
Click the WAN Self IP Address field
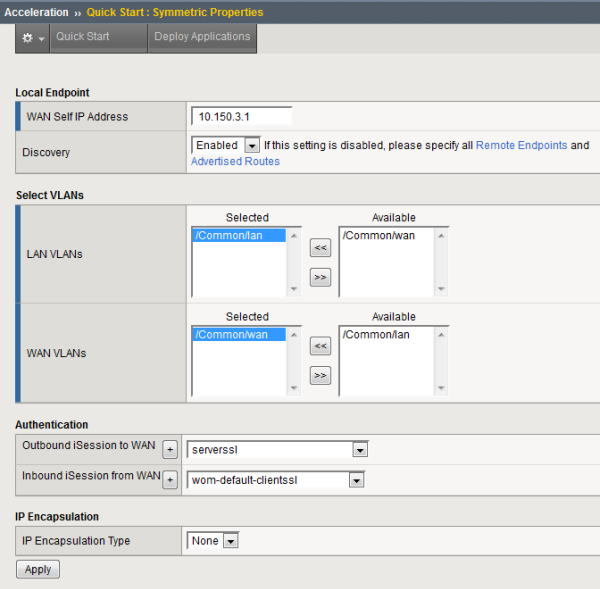(x=241, y=116)
